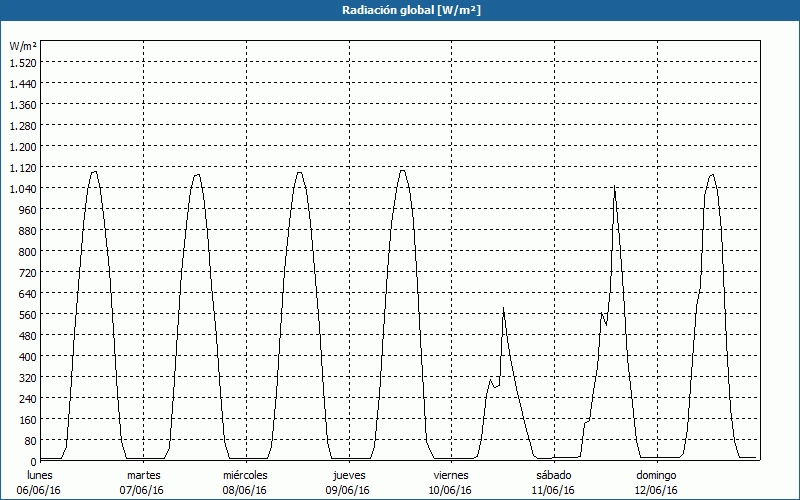
Task: Click the sharp spike peak on sábado 11/06/16
Action: click(x=615, y=186)
